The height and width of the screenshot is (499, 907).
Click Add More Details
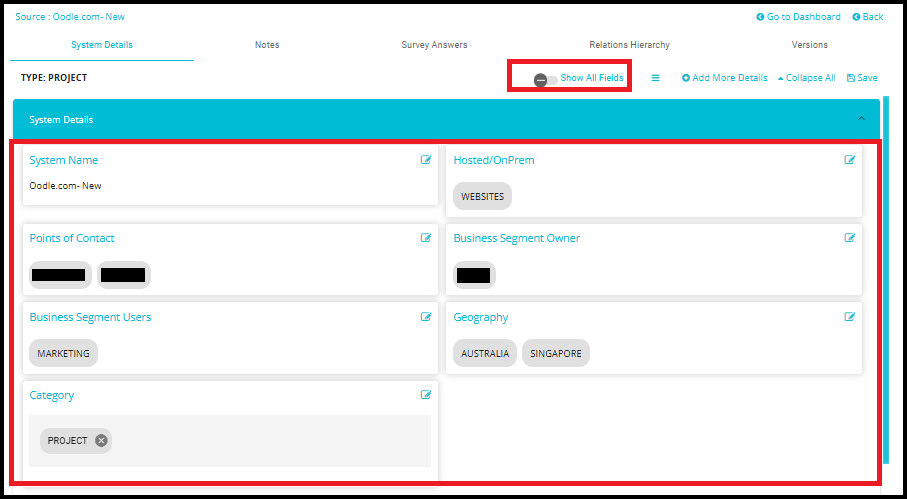(725, 78)
